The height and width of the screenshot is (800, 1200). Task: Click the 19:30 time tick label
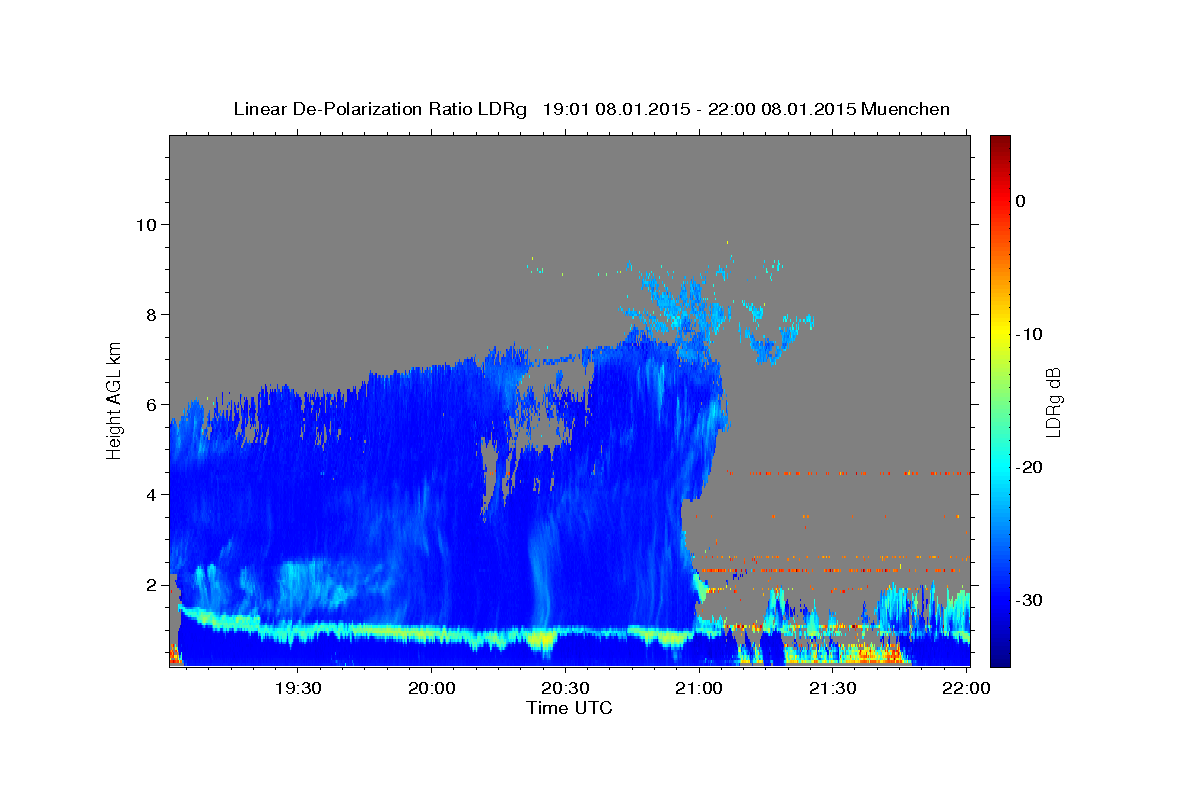tap(298, 688)
